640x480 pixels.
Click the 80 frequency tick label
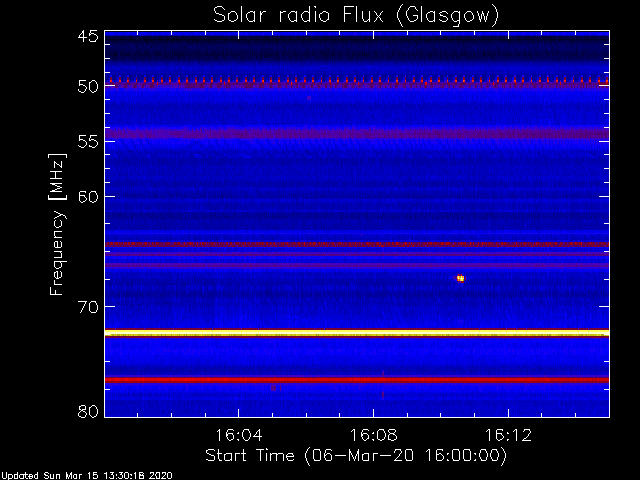pos(88,411)
